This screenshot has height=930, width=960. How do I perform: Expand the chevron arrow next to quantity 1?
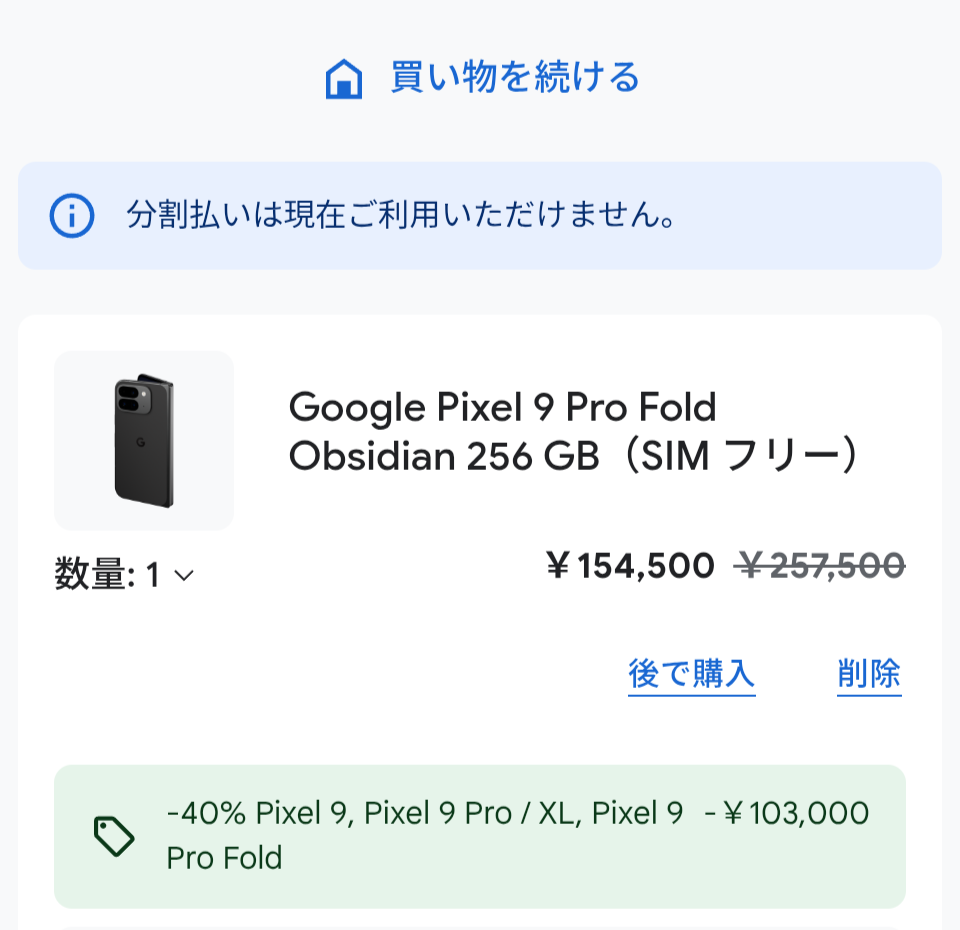click(x=184, y=576)
